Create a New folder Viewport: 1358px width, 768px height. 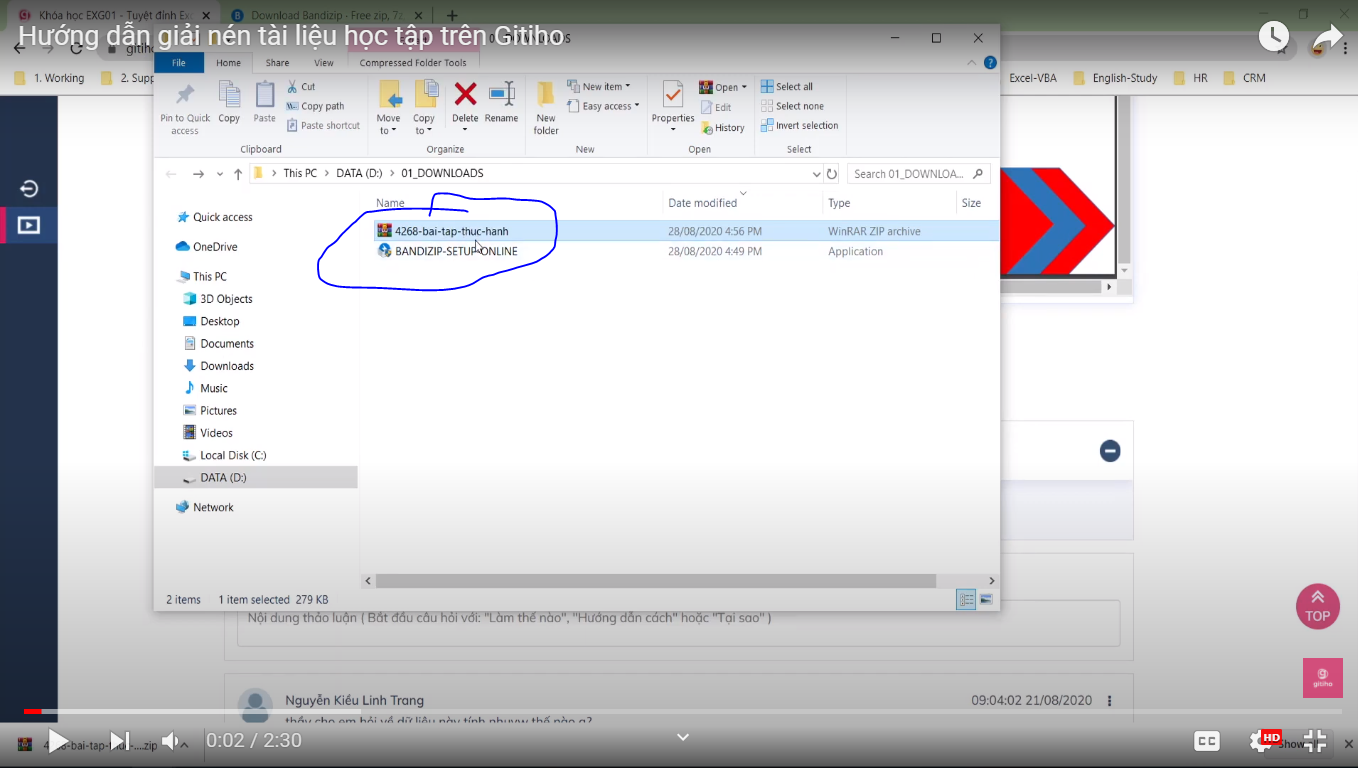coord(546,109)
